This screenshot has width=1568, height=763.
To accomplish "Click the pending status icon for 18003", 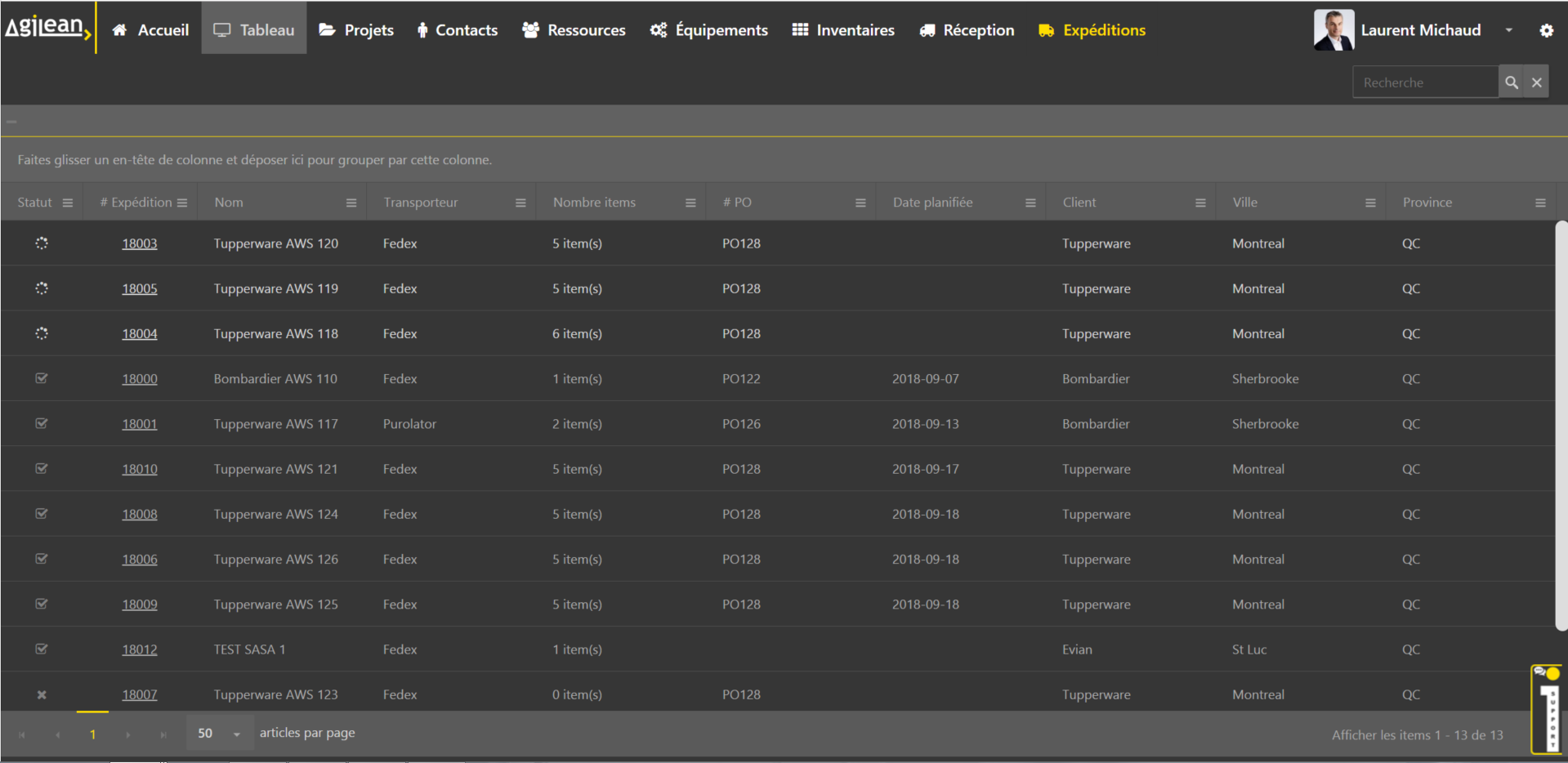I will tap(42, 243).
